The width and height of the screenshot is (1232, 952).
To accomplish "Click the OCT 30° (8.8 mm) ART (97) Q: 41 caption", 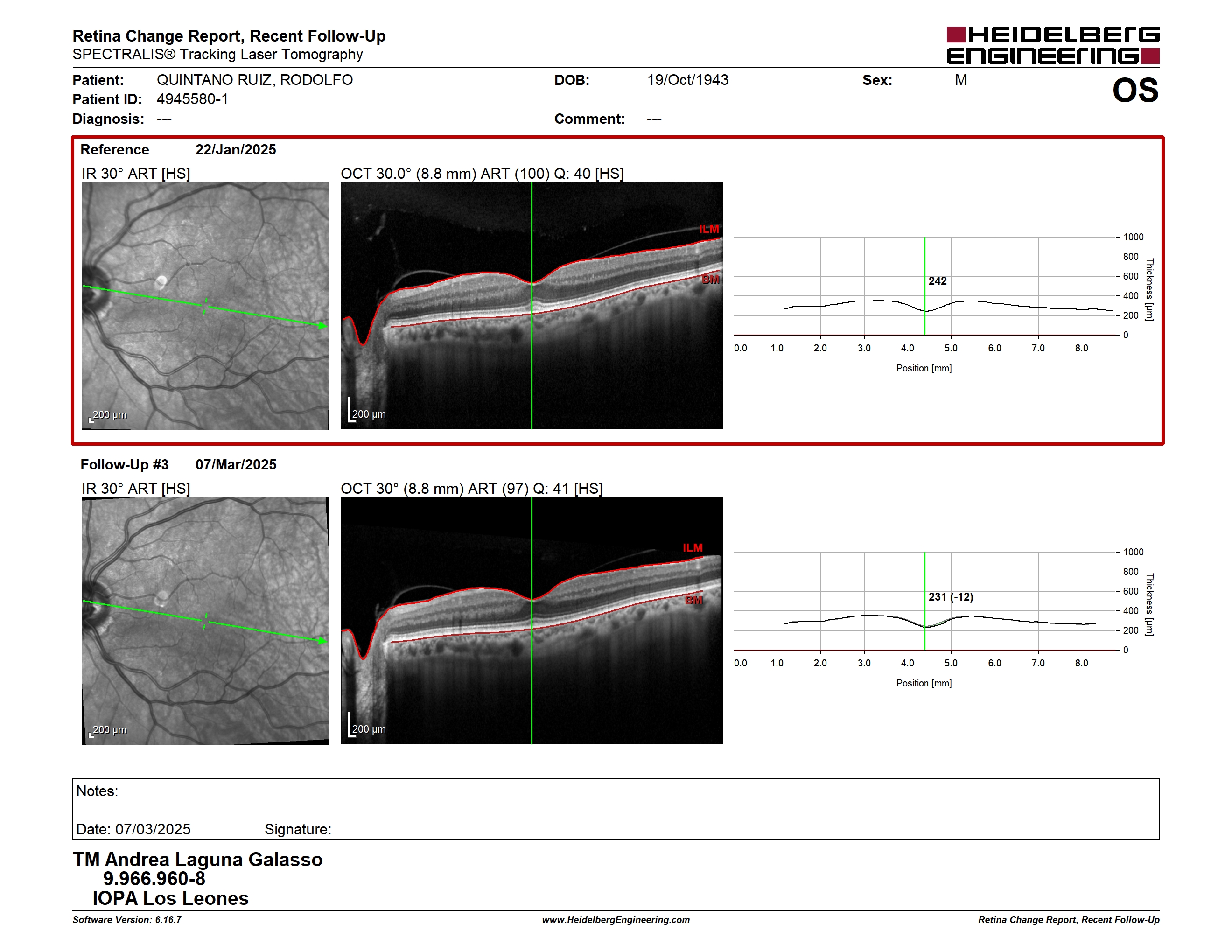I will click(472, 489).
